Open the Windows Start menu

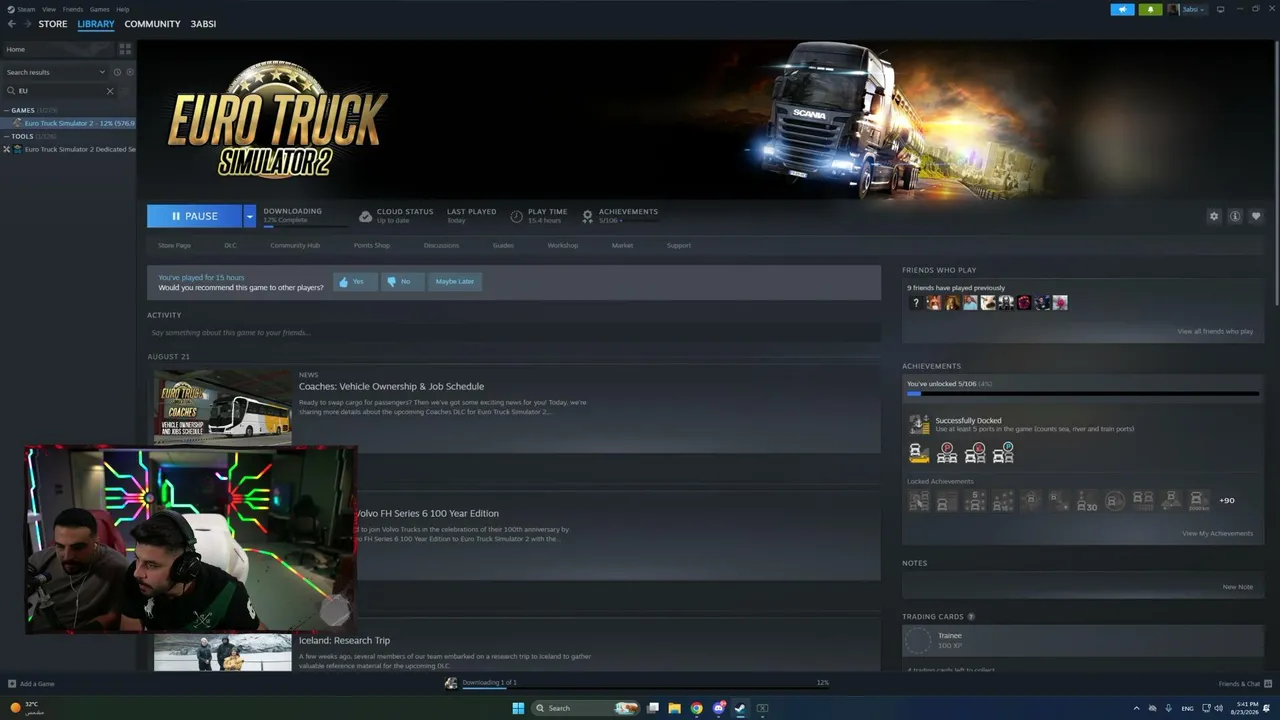point(518,708)
